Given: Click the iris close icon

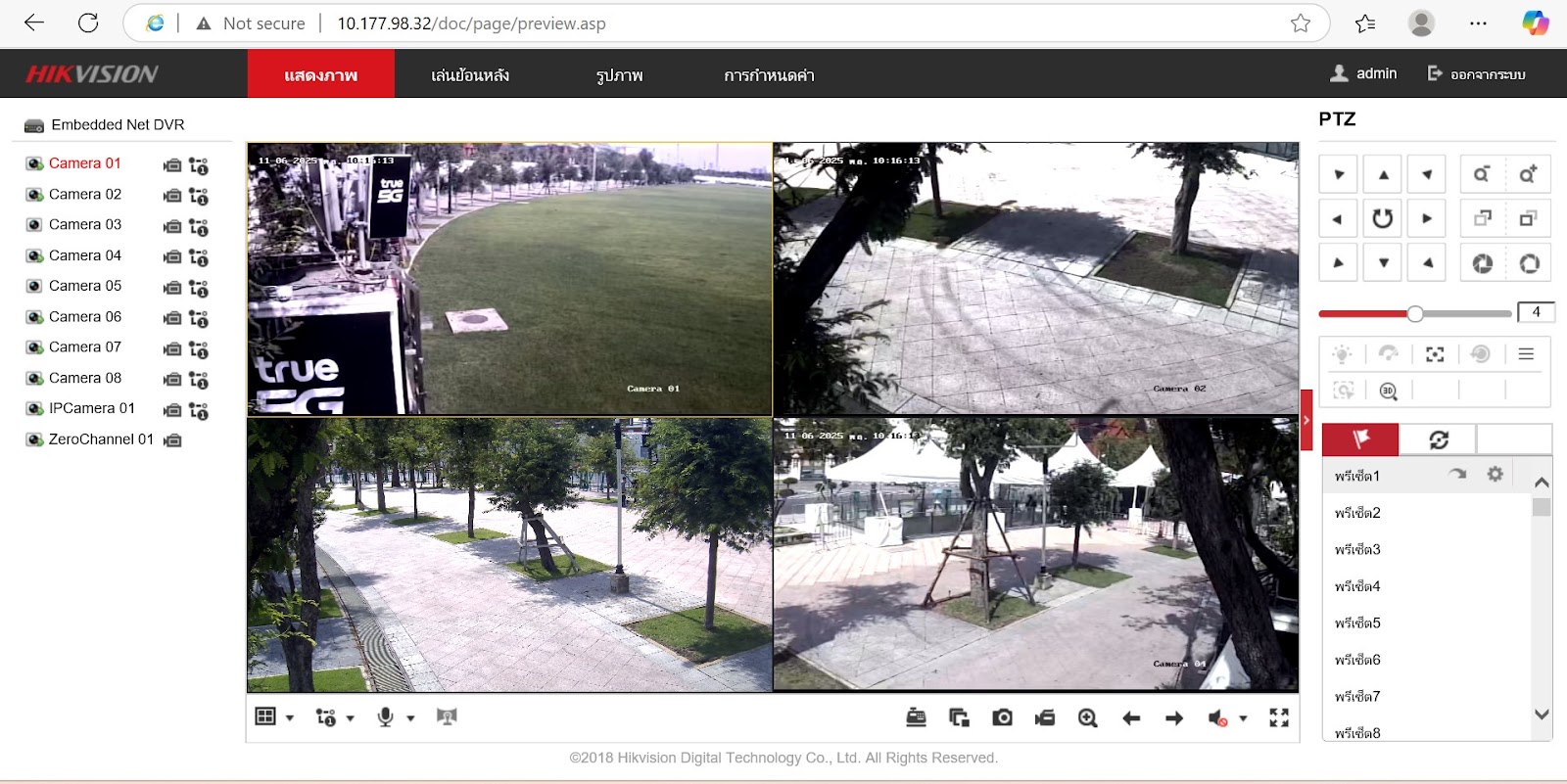Looking at the screenshot, I should click(1482, 262).
